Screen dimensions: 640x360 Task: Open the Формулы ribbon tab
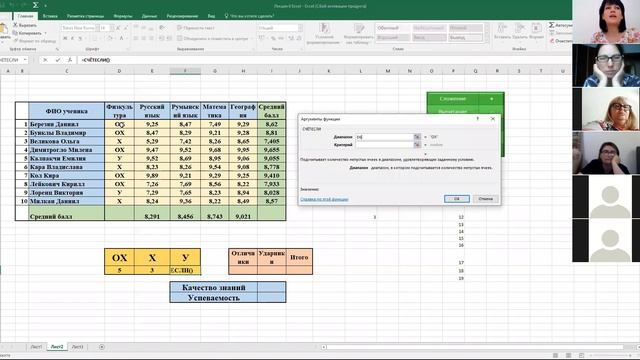click(x=123, y=16)
